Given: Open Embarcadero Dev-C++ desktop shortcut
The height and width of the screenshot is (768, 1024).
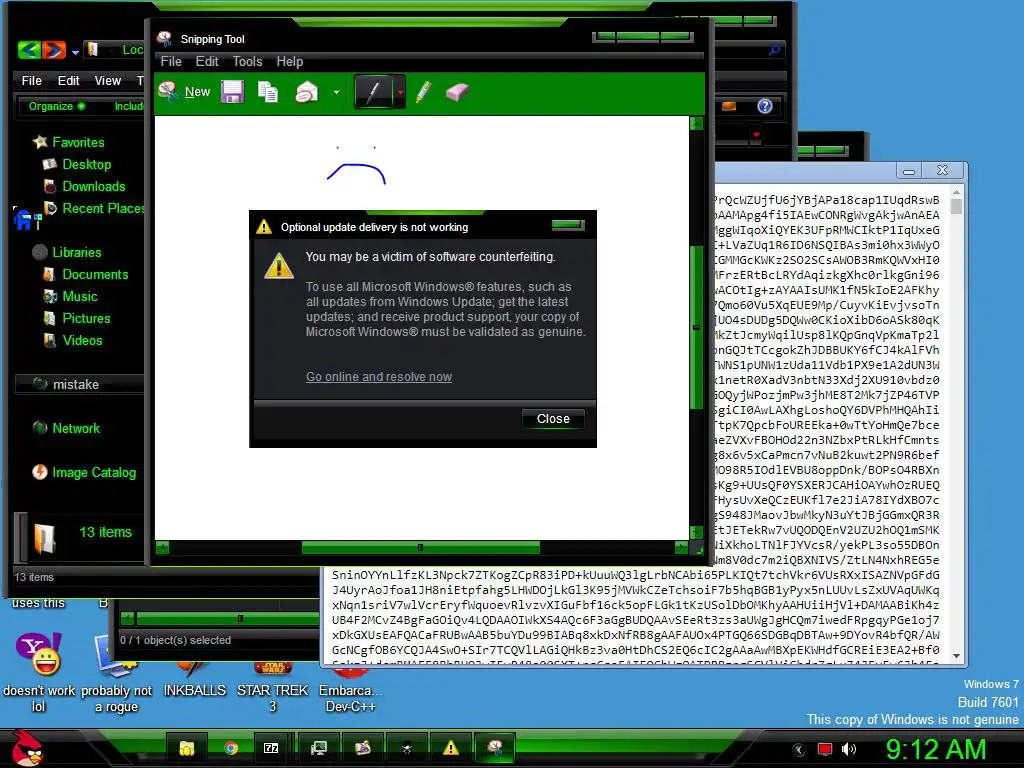Looking at the screenshot, I should [x=350, y=686].
